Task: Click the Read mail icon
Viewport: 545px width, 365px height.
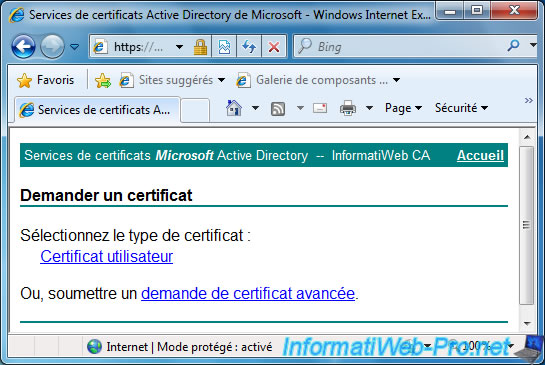Action: click(x=320, y=108)
